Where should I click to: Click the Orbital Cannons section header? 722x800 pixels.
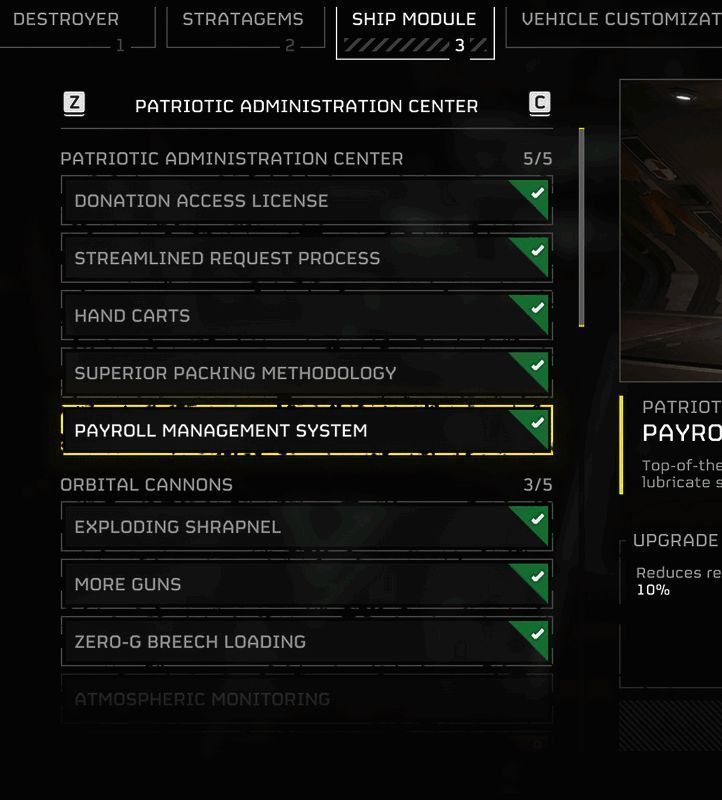[147, 485]
